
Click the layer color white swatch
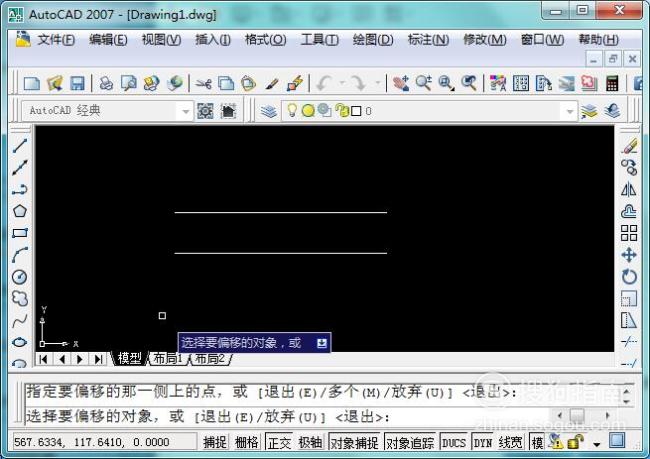(356, 111)
